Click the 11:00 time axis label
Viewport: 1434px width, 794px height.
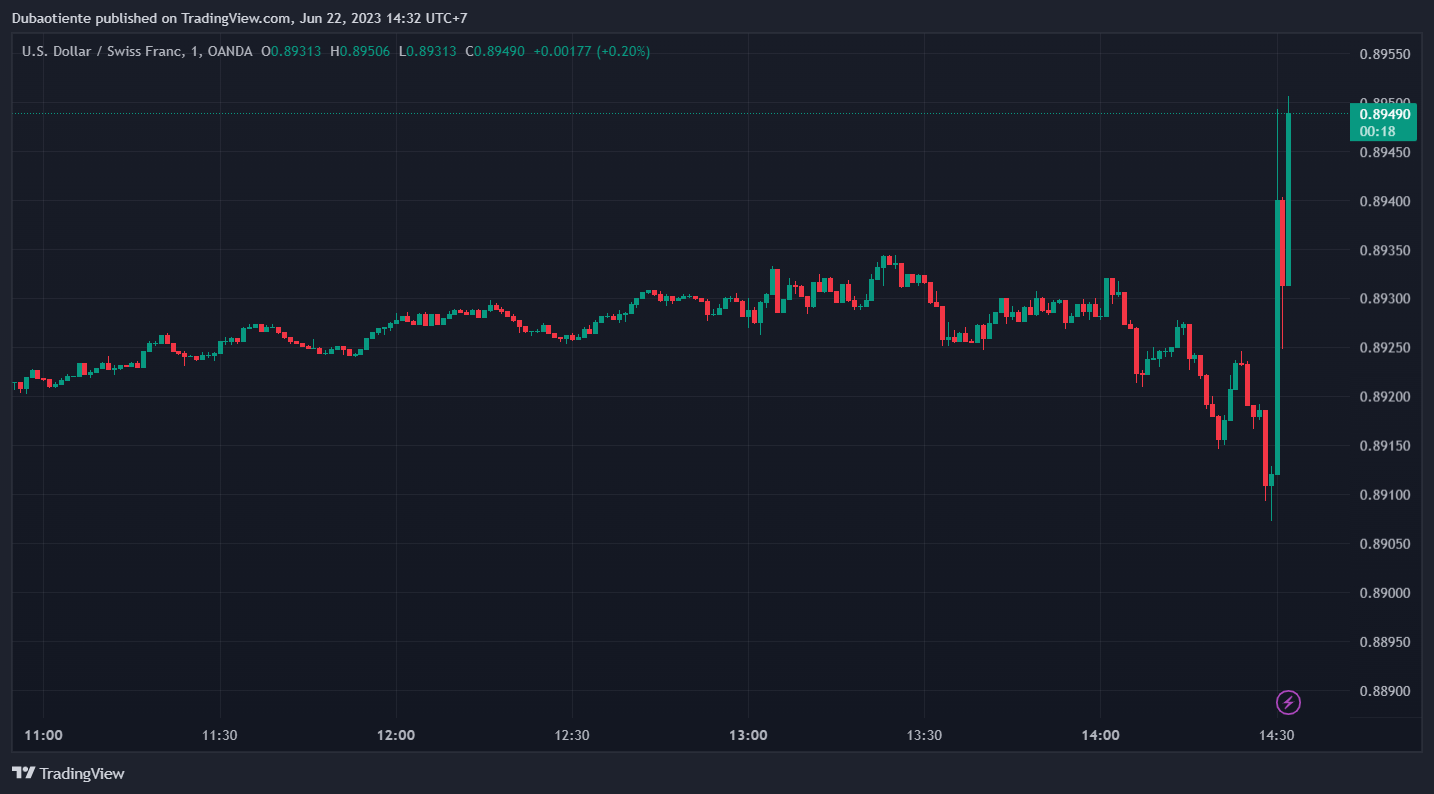[x=43, y=735]
